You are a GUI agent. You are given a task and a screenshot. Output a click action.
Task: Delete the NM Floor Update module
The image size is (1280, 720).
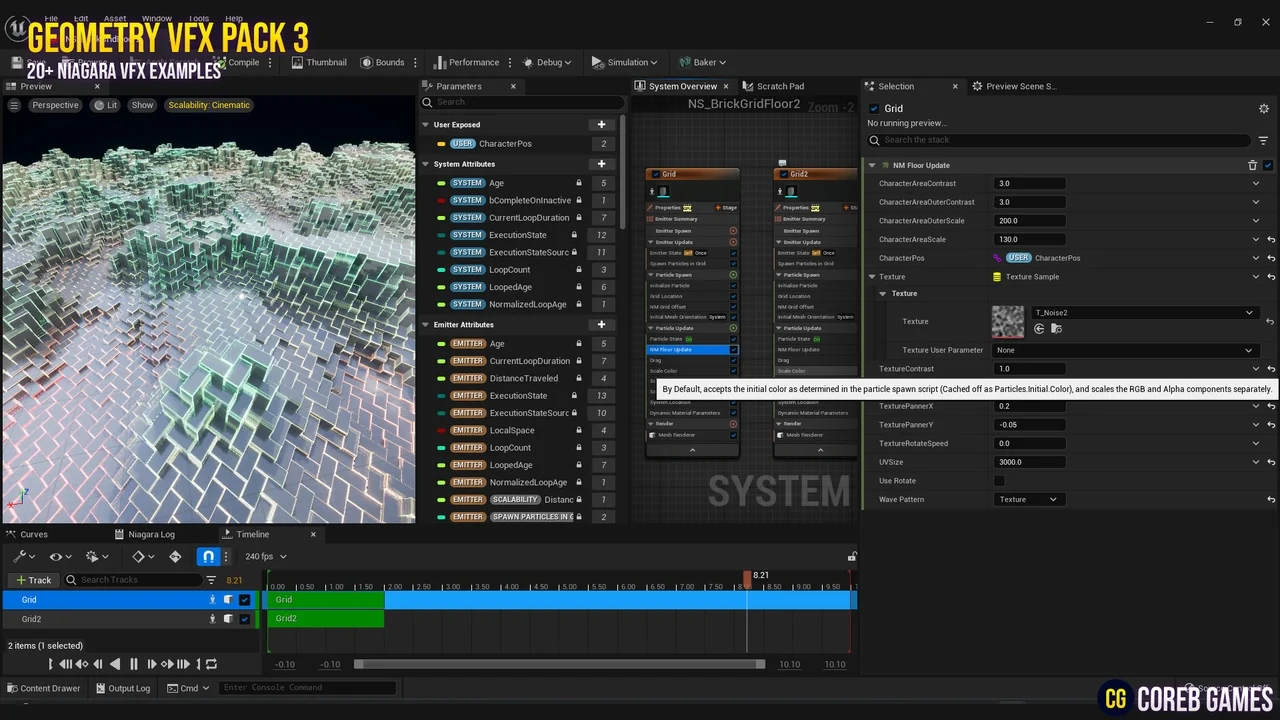tap(1252, 165)
